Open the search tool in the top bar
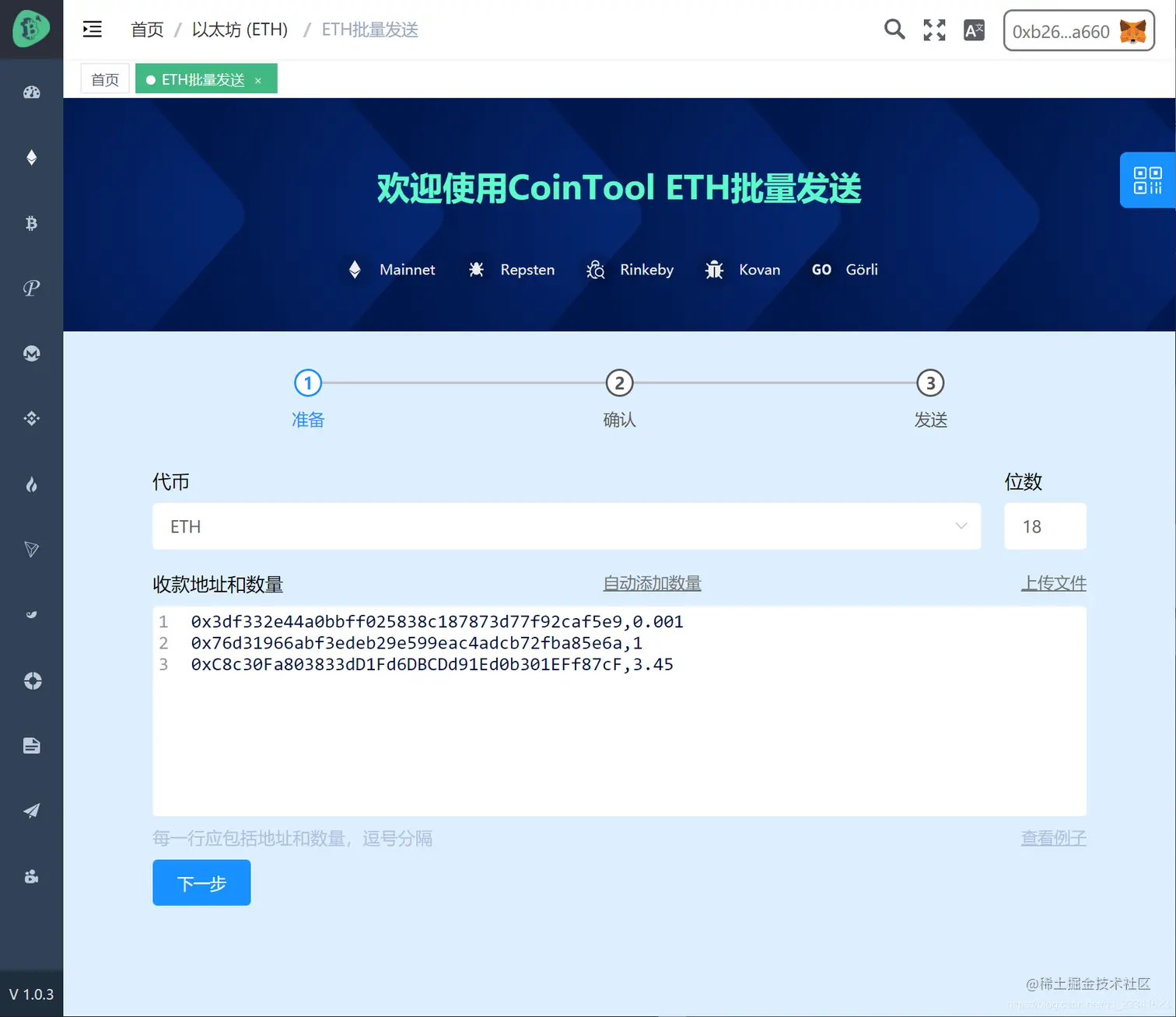Image resolution: width=1176 pixels, height=1017 pixels. (x=894, y=30)
